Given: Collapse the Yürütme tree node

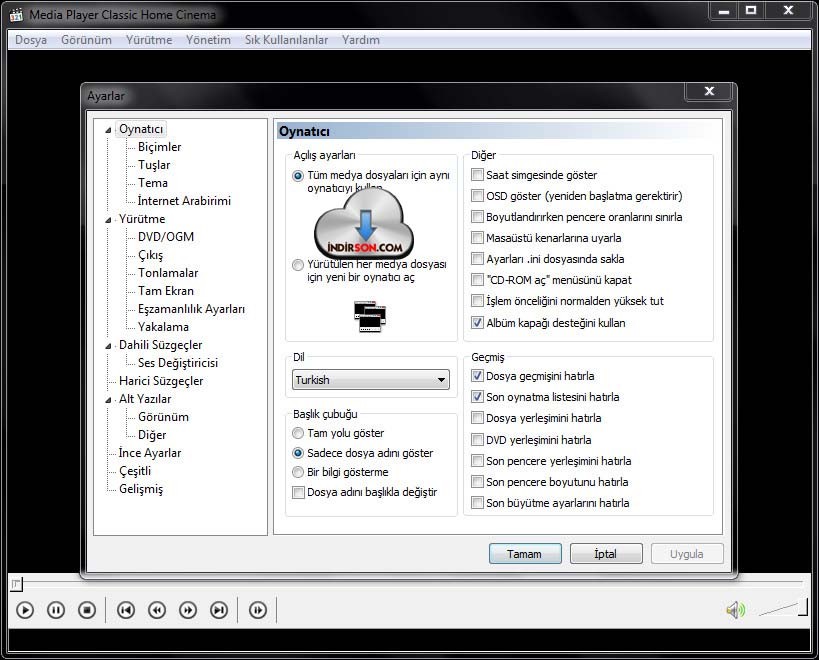Looking at the screenshot, I should (108, 220).
